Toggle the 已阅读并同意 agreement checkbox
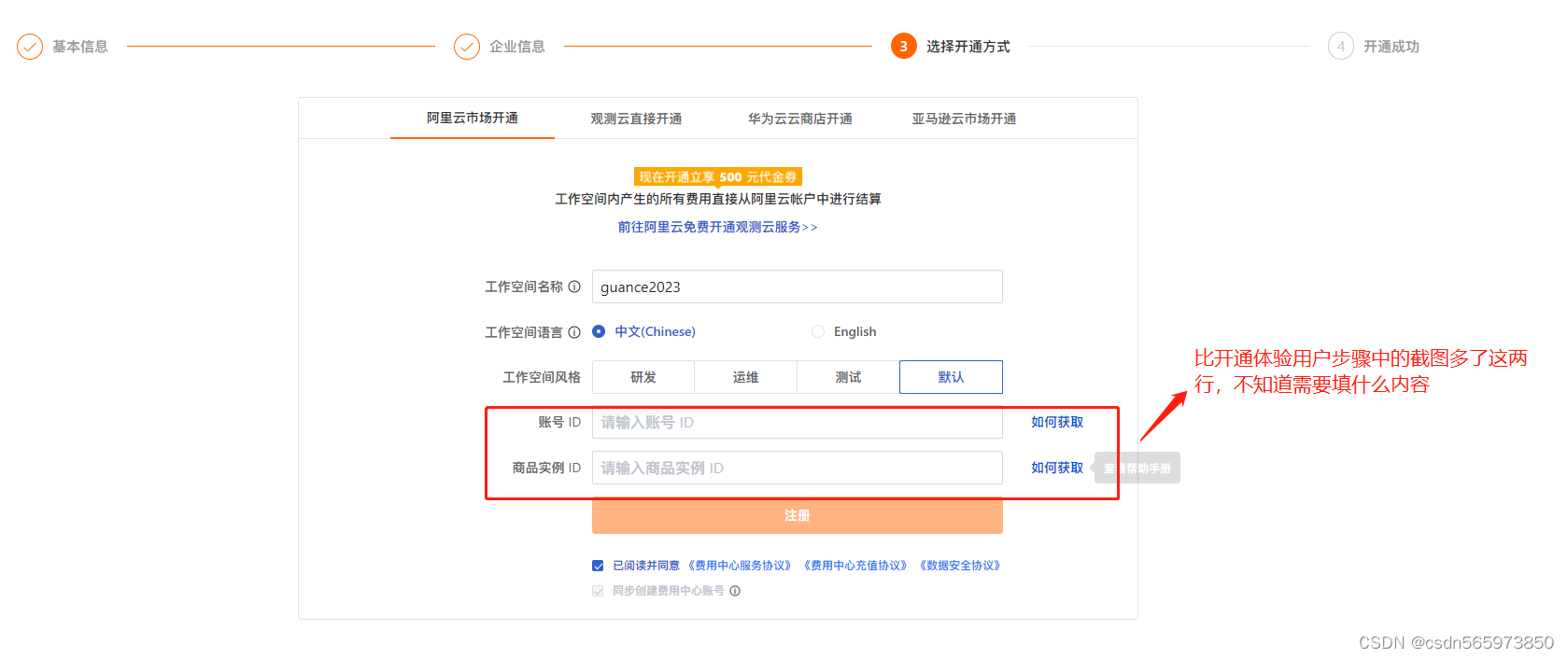 point(598,566)
